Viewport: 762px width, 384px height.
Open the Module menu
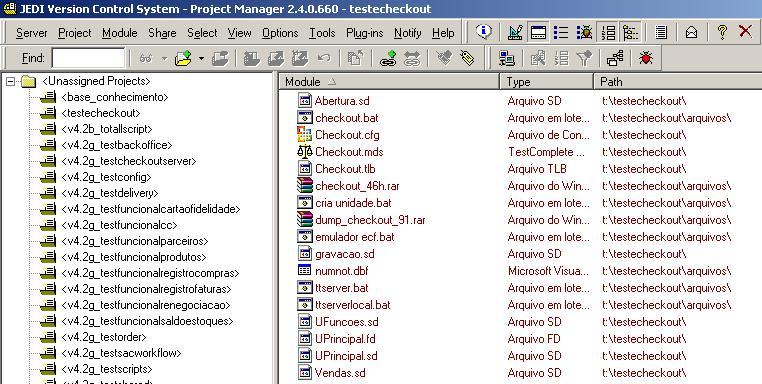click(120, 33)
